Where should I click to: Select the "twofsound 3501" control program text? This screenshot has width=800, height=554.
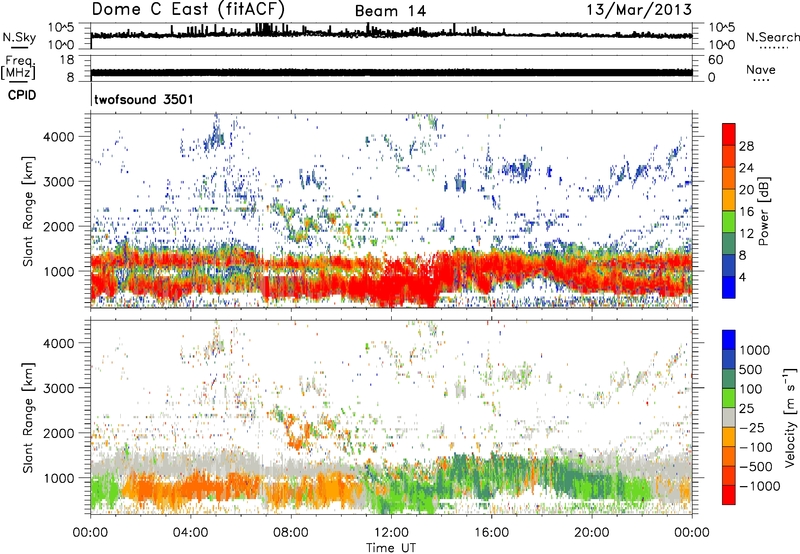[x=144, y=99]
